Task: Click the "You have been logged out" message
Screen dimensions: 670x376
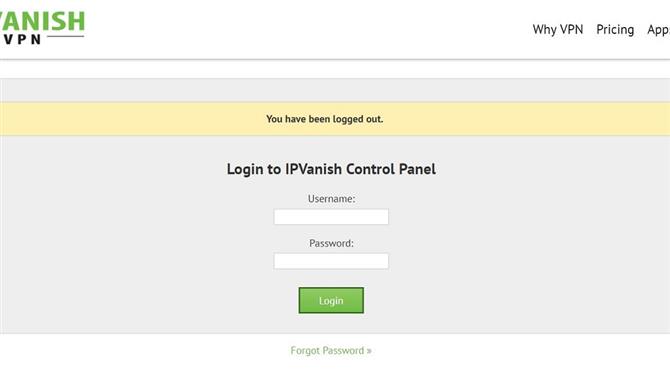Action: click(x=325, y=119)
